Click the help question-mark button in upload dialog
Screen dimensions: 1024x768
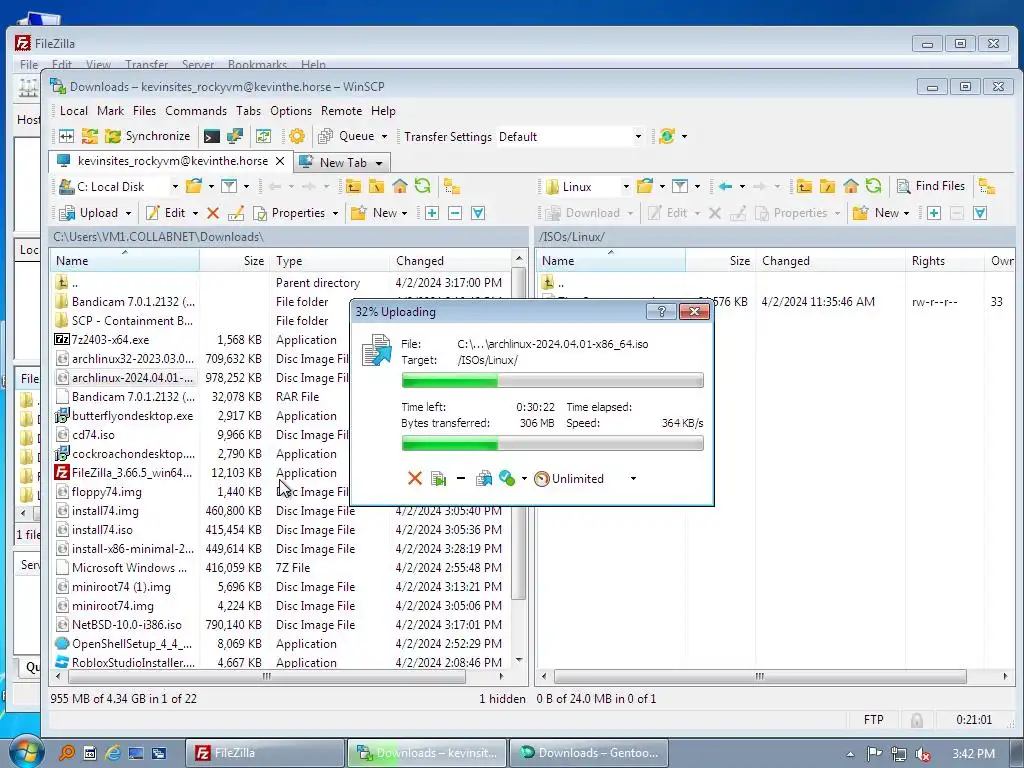(x=661, y=312)
